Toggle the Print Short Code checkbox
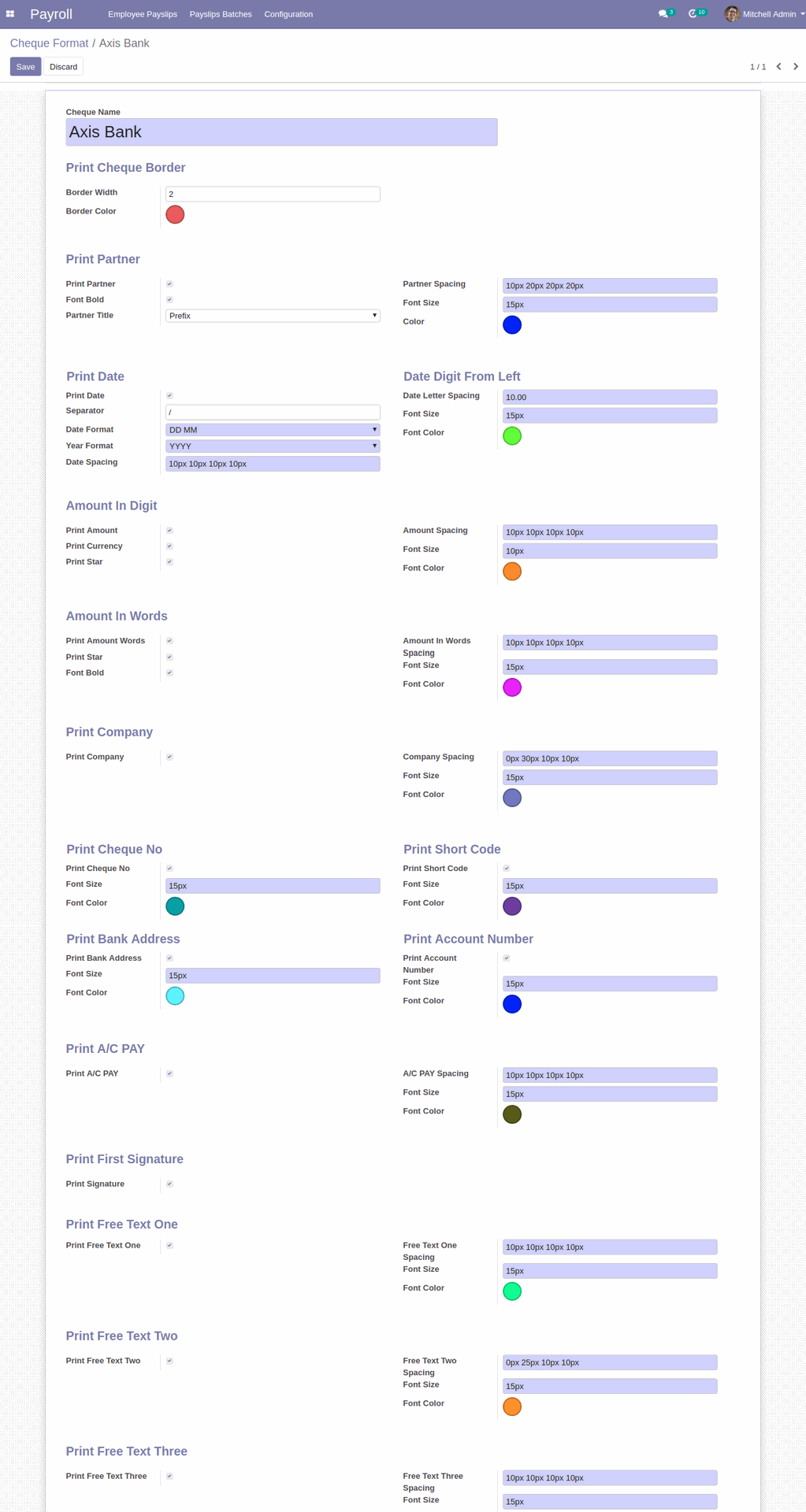Image resolution: width=806 pixels, height=1512 pixels. click(x=507, y=869)
